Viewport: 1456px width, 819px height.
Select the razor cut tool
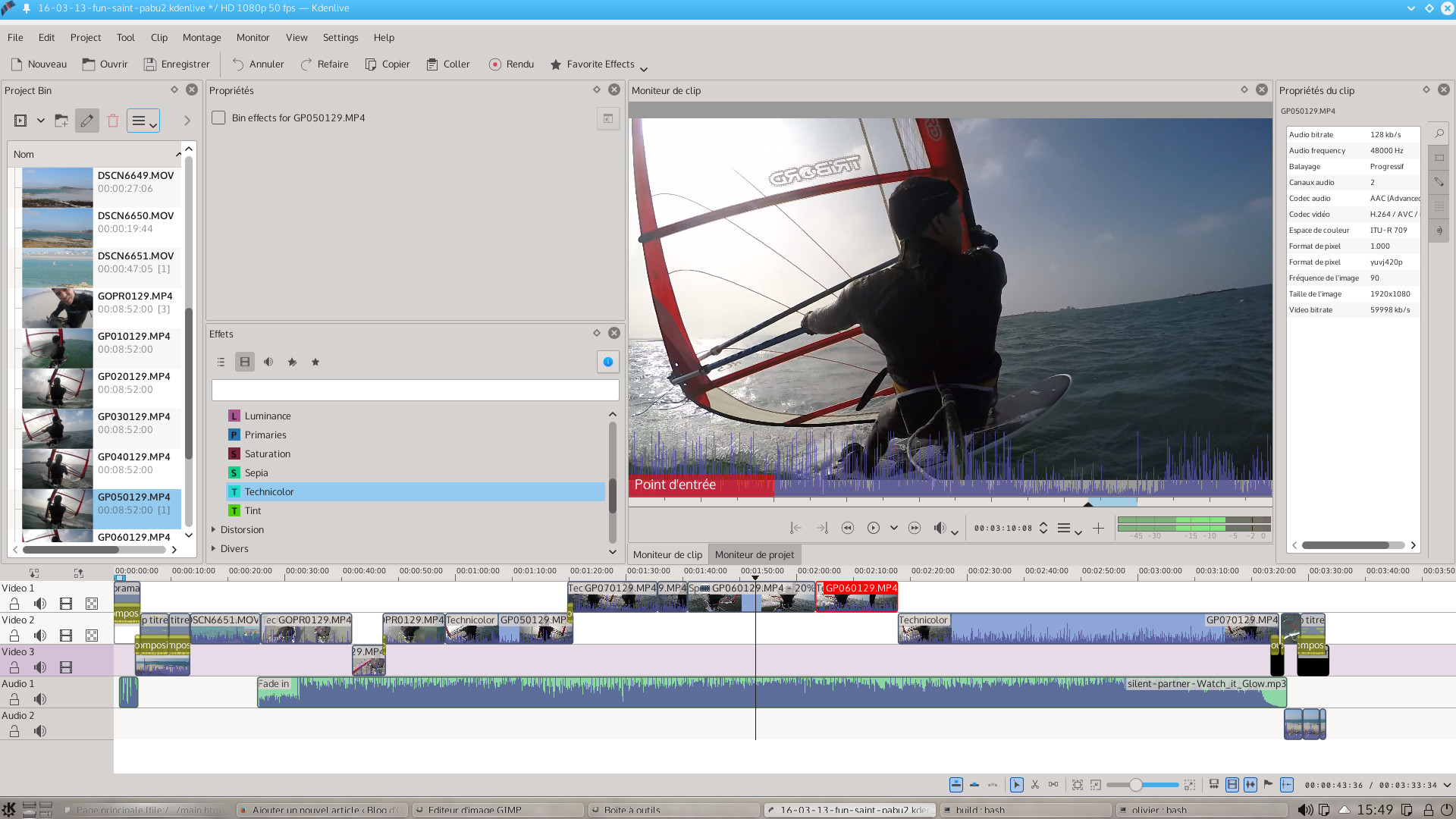[x=1035, y=785]
